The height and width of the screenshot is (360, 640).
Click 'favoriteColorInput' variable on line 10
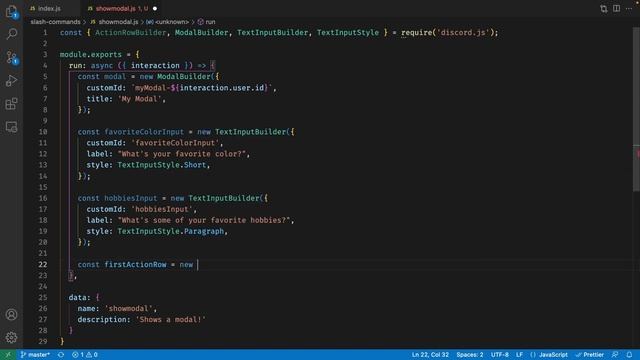point(144,132)
